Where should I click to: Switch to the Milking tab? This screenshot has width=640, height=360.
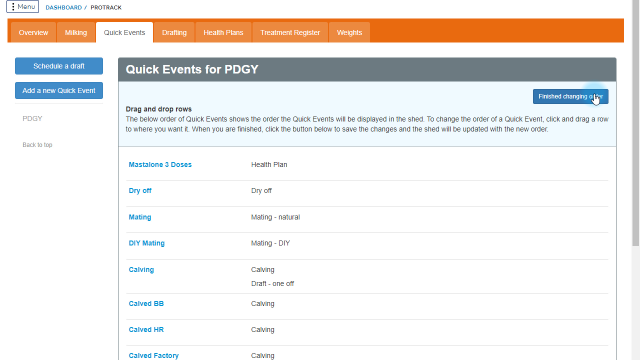click(x=76, y=33)
